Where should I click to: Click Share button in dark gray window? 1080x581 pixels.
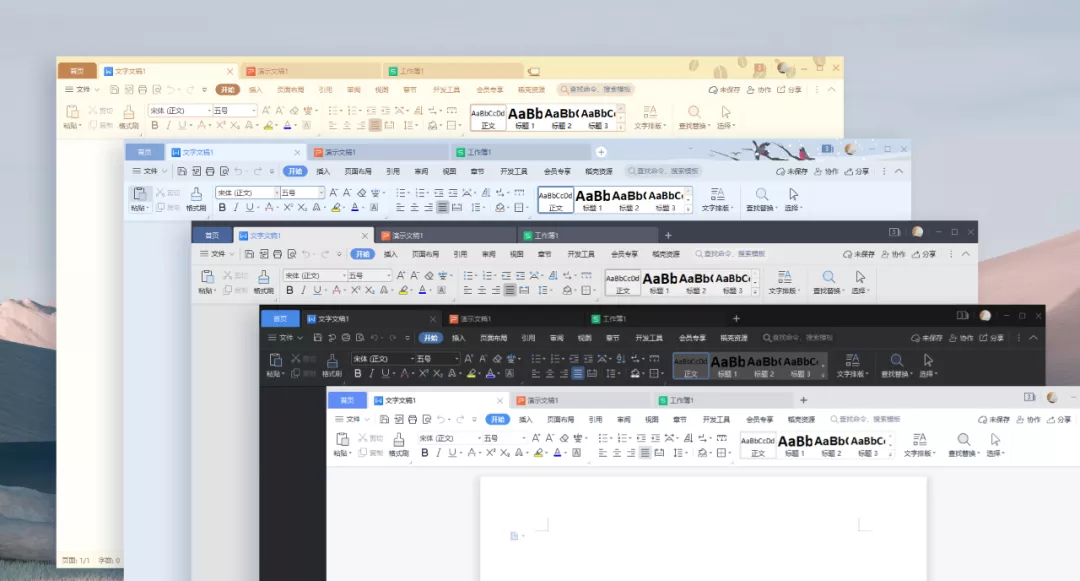(x=924, y=254)
